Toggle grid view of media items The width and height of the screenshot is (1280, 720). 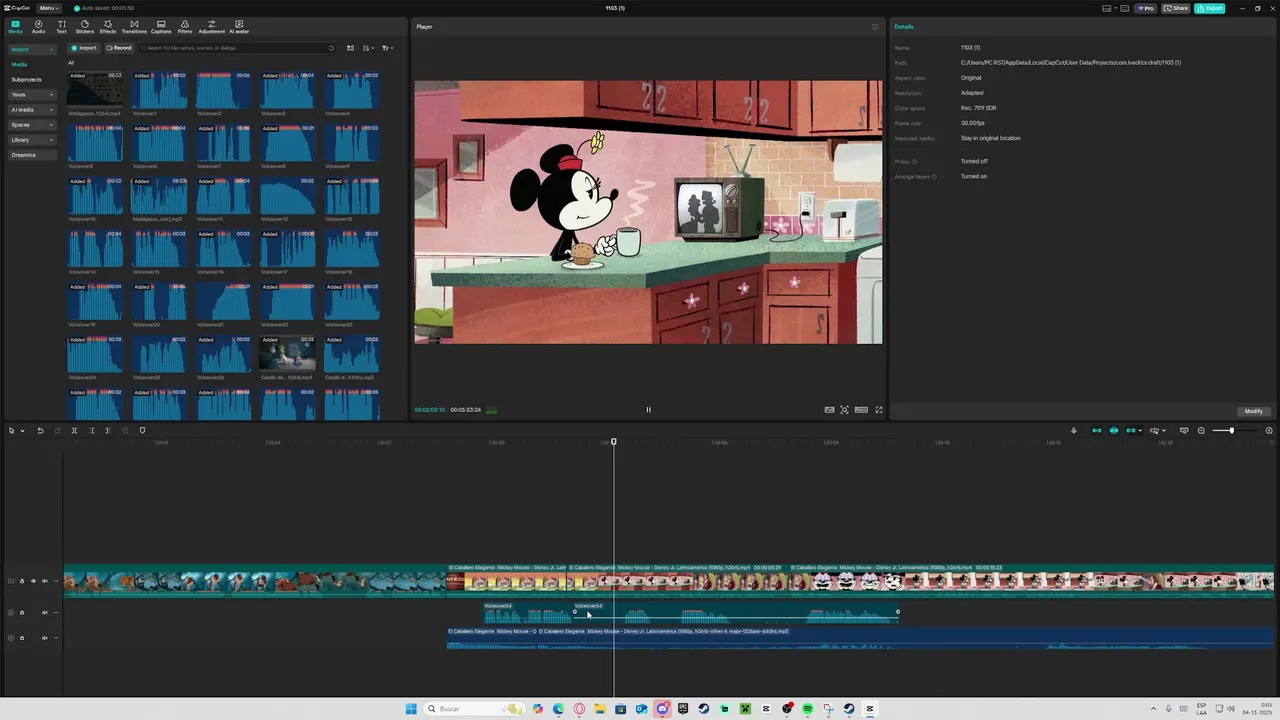[x=350, y=48]
